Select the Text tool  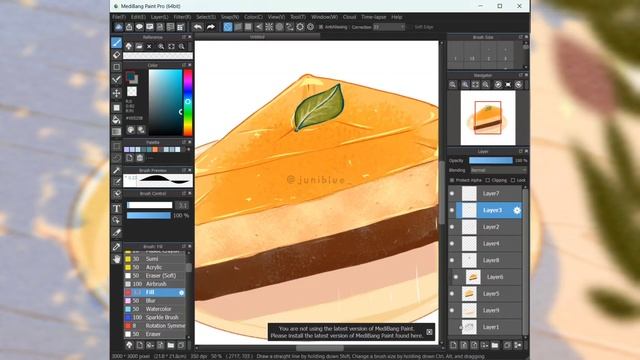[x=116, y=209]
